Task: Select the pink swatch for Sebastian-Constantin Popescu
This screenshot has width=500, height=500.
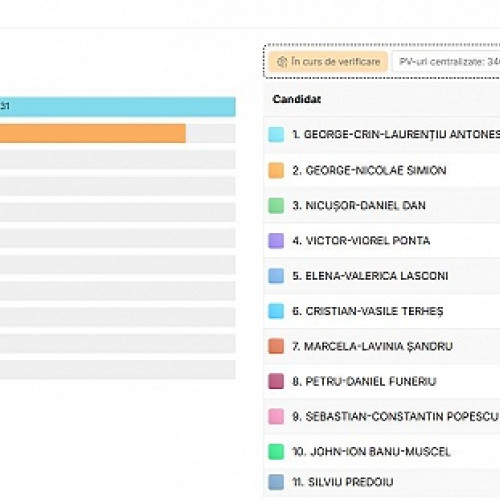Action: [276, 416]
